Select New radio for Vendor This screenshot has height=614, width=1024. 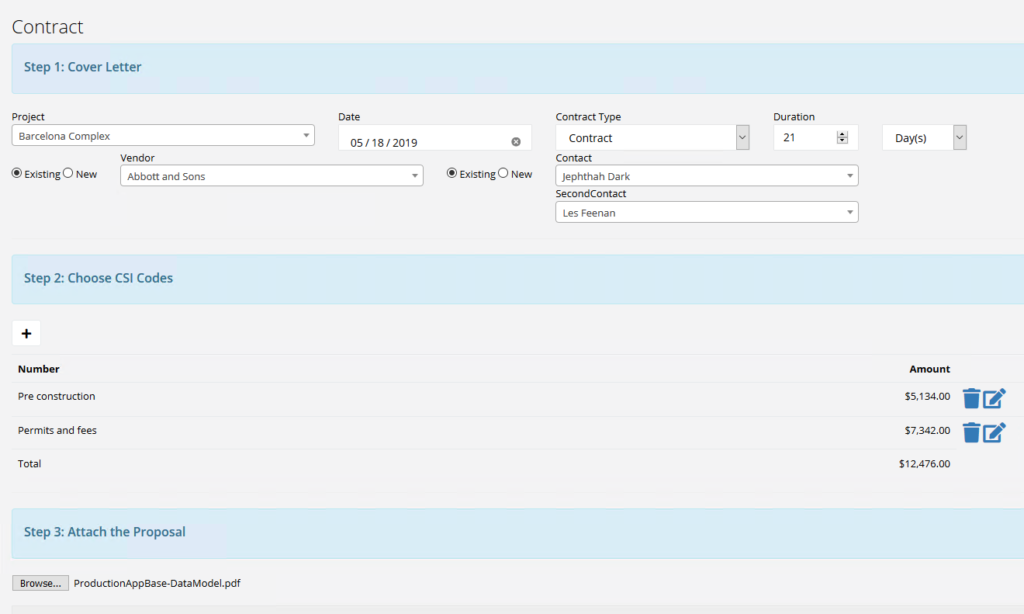(68, 173)
